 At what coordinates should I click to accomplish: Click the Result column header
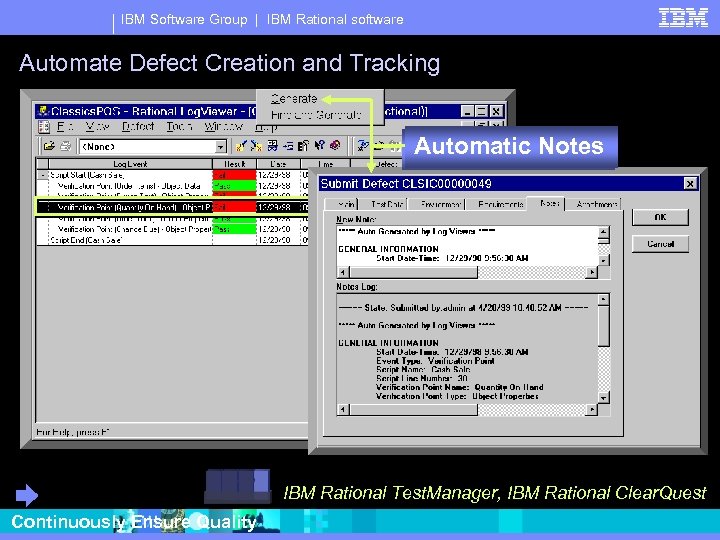234,164
